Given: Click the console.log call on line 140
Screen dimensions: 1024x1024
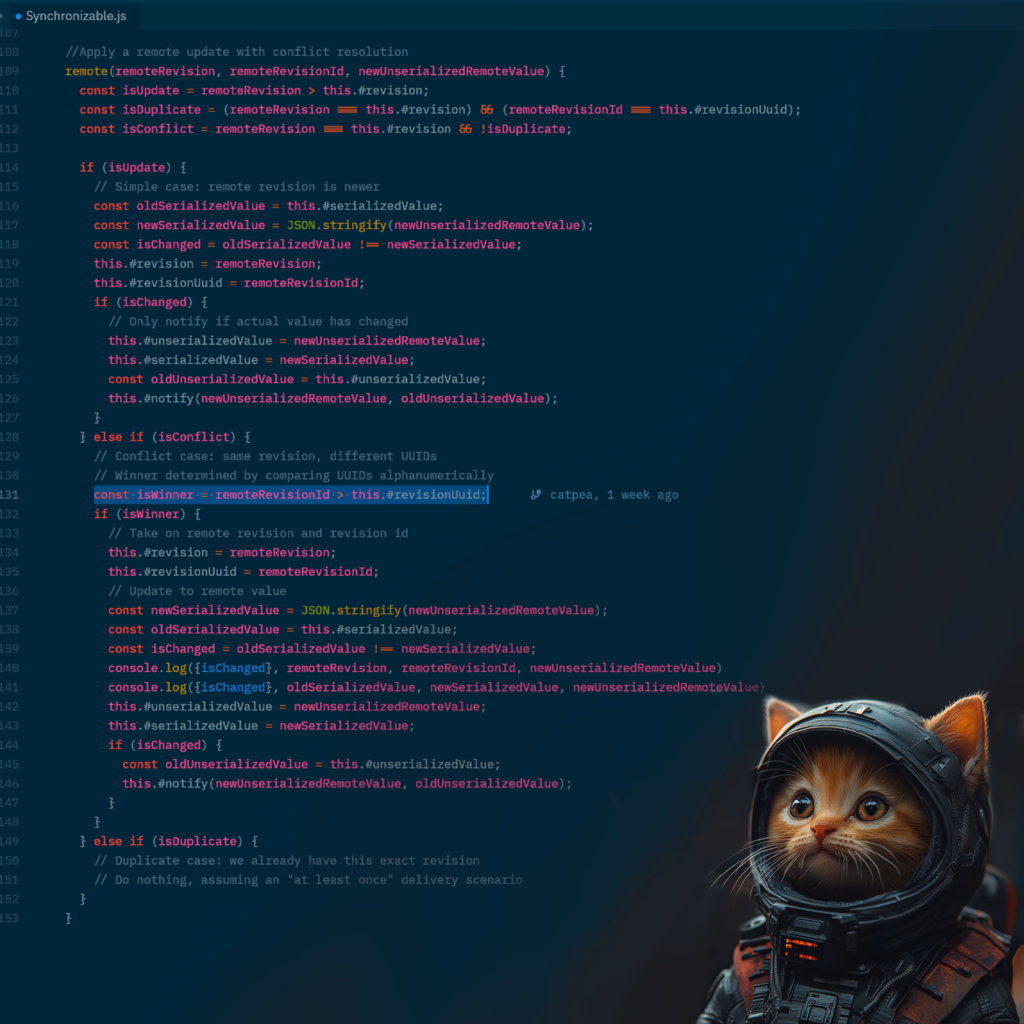Looking at the screenshot, I should [147, 668].
